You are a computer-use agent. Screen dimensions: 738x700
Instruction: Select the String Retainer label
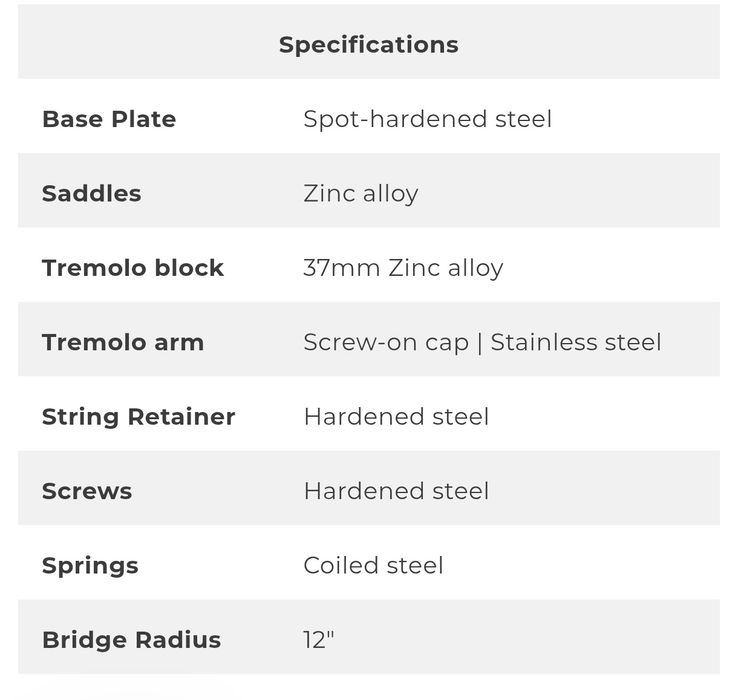pyautogui.click(x=138, y=416)
